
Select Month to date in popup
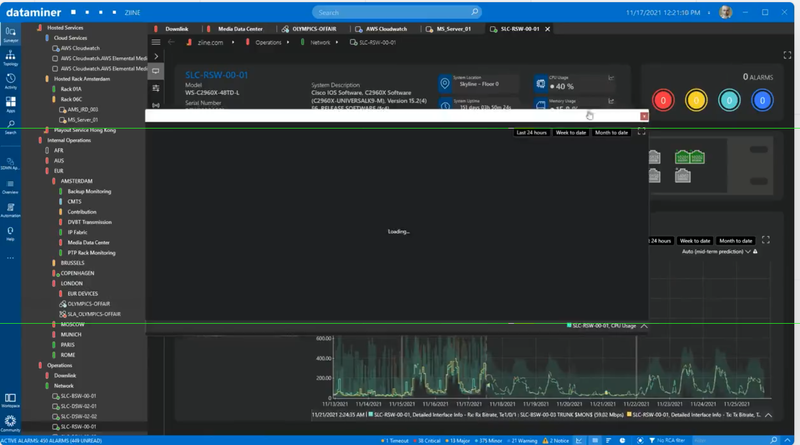click(611, 133)
